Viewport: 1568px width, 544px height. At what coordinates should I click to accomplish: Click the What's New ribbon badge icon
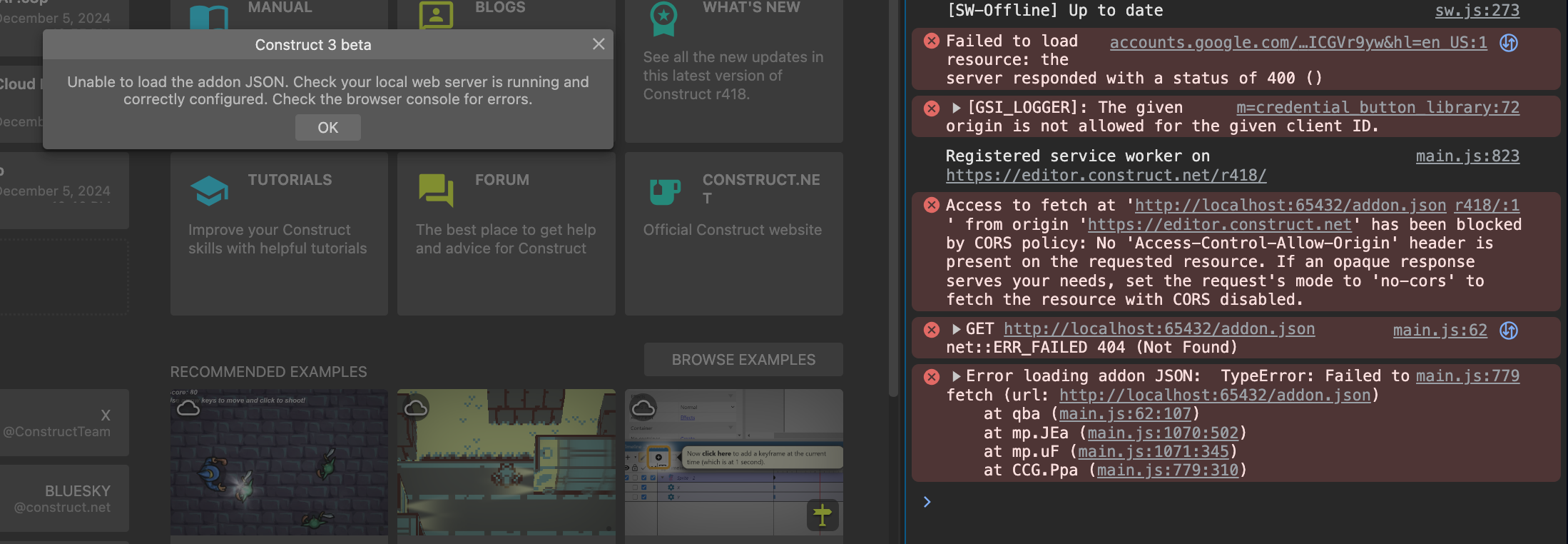pos(663,18)
